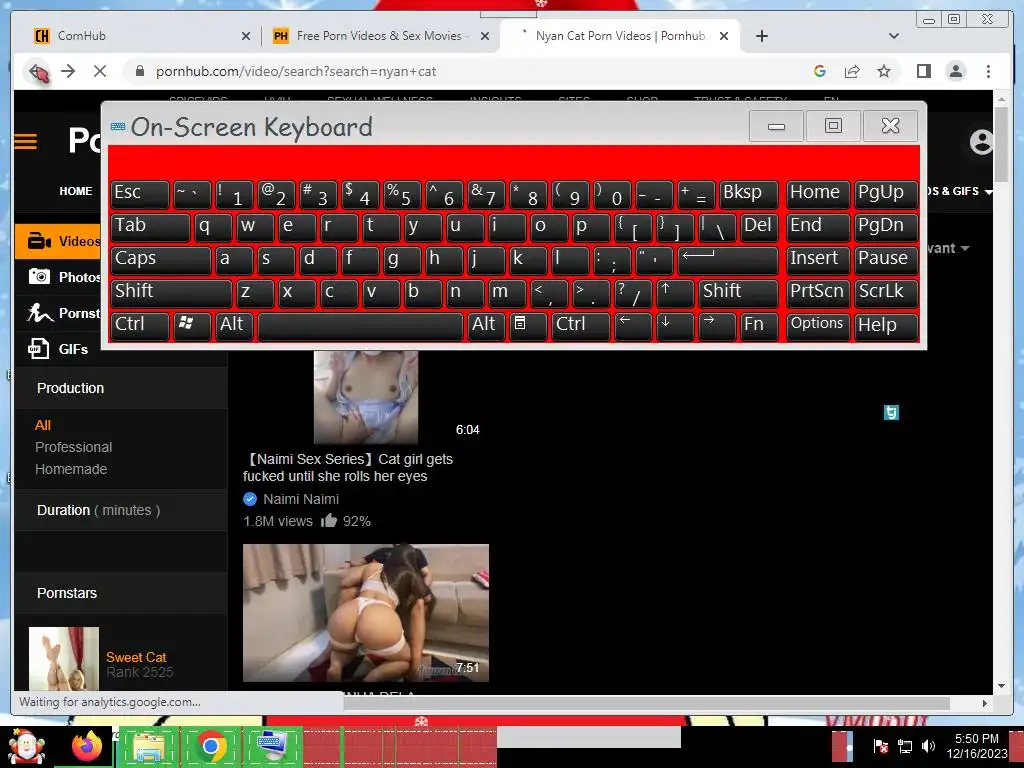Viewport: 1024px width, 768px height.
Task: Toggle the Caps key
Action: [161, 259]
